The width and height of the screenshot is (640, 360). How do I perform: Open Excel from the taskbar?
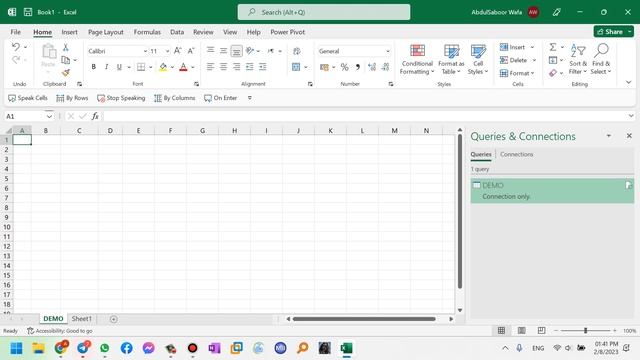point(347,348)
